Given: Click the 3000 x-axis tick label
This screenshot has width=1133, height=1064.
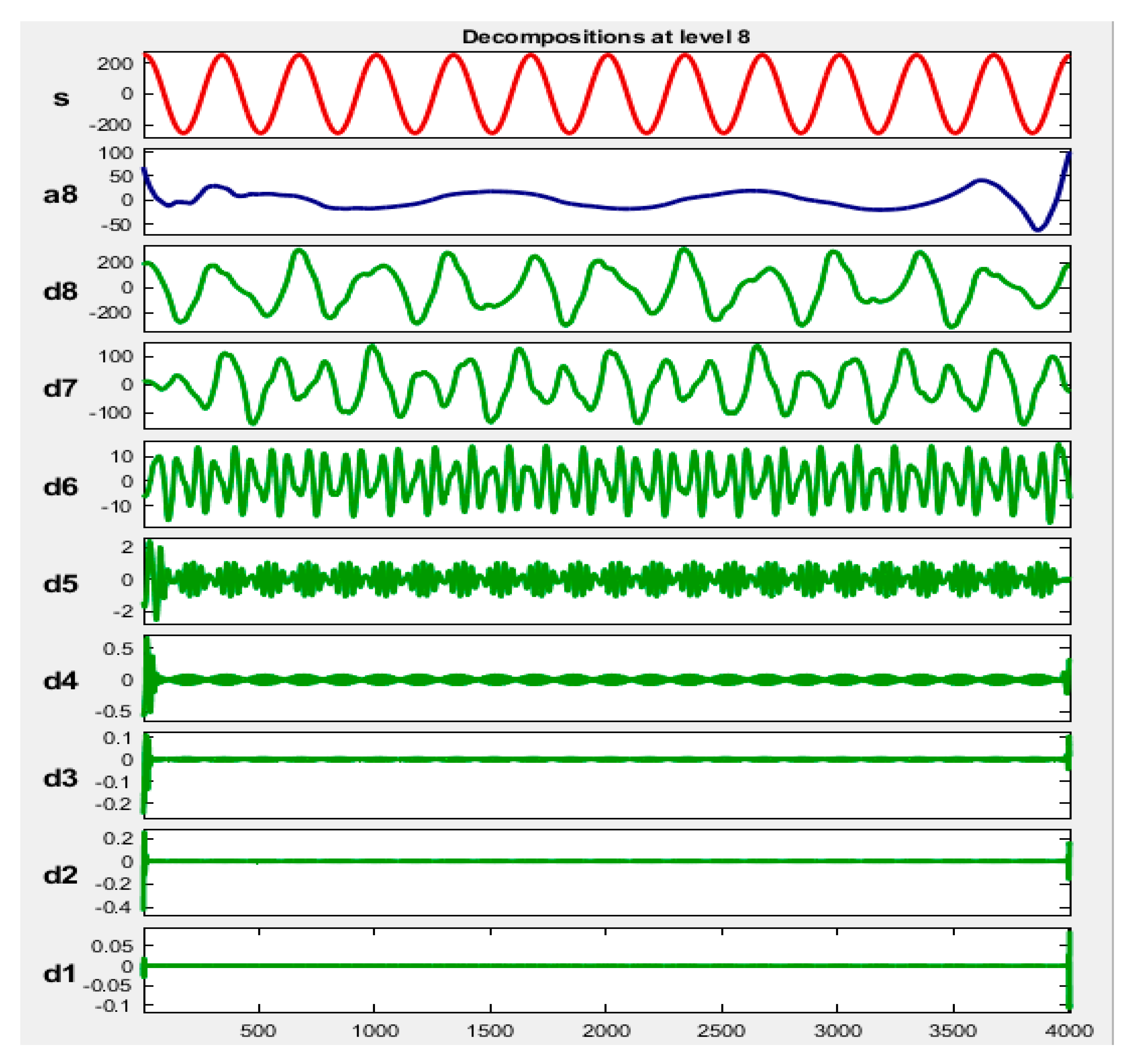Looking at the screenshot, I should click(837, 1030).
